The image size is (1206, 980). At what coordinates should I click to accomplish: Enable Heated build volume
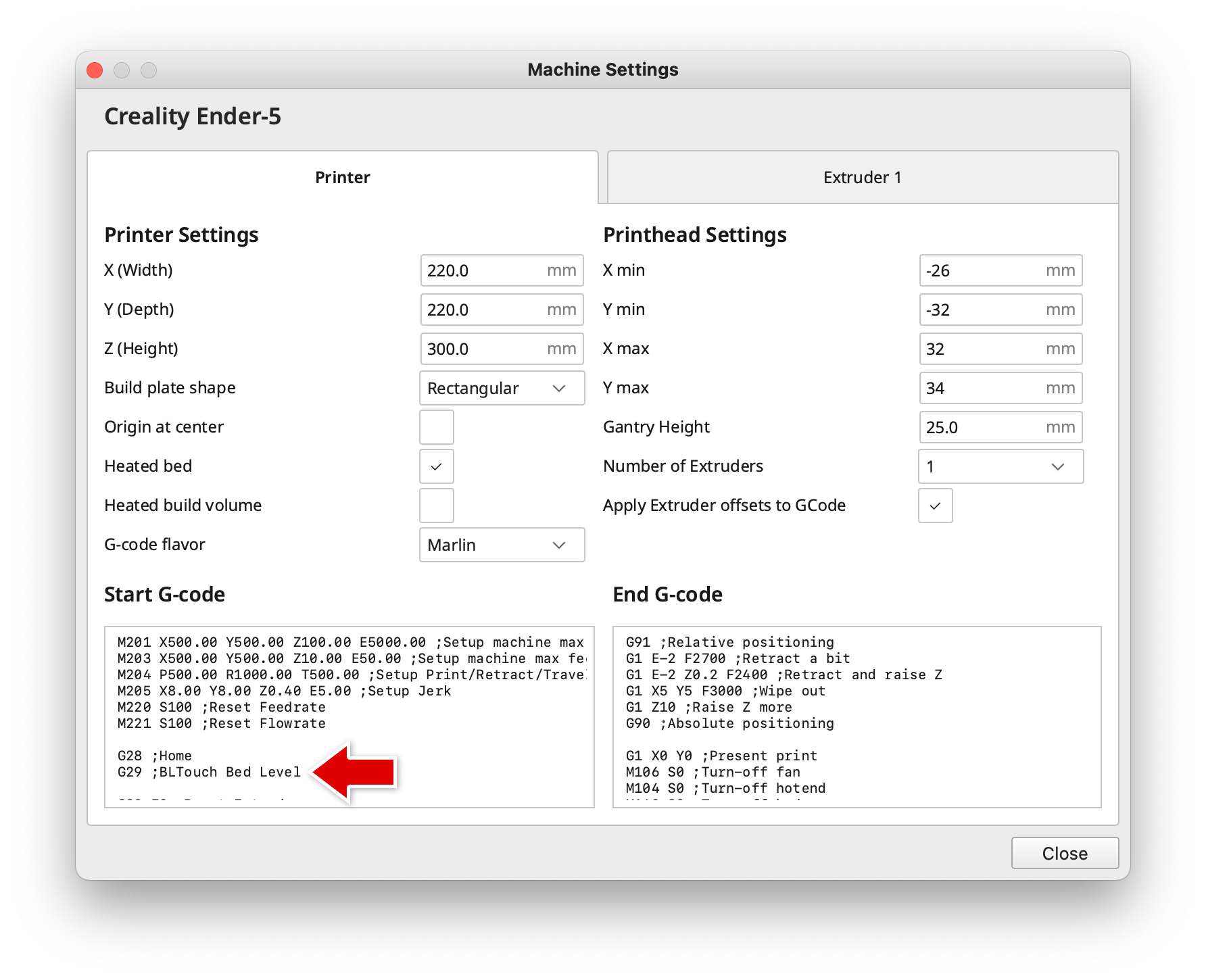coord(436,506)
